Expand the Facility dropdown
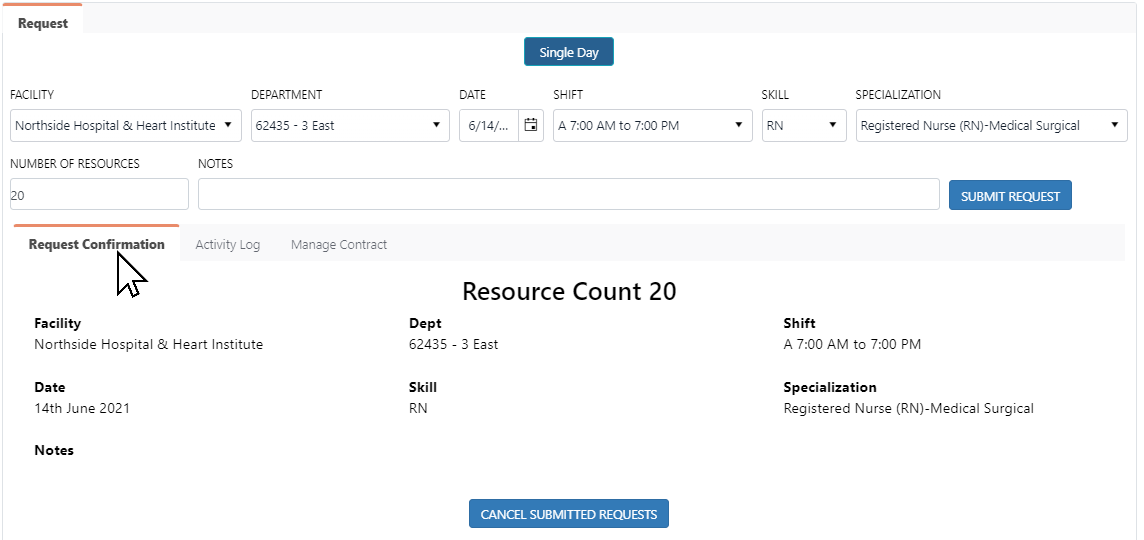1144x540 pixels. (126, 126)
